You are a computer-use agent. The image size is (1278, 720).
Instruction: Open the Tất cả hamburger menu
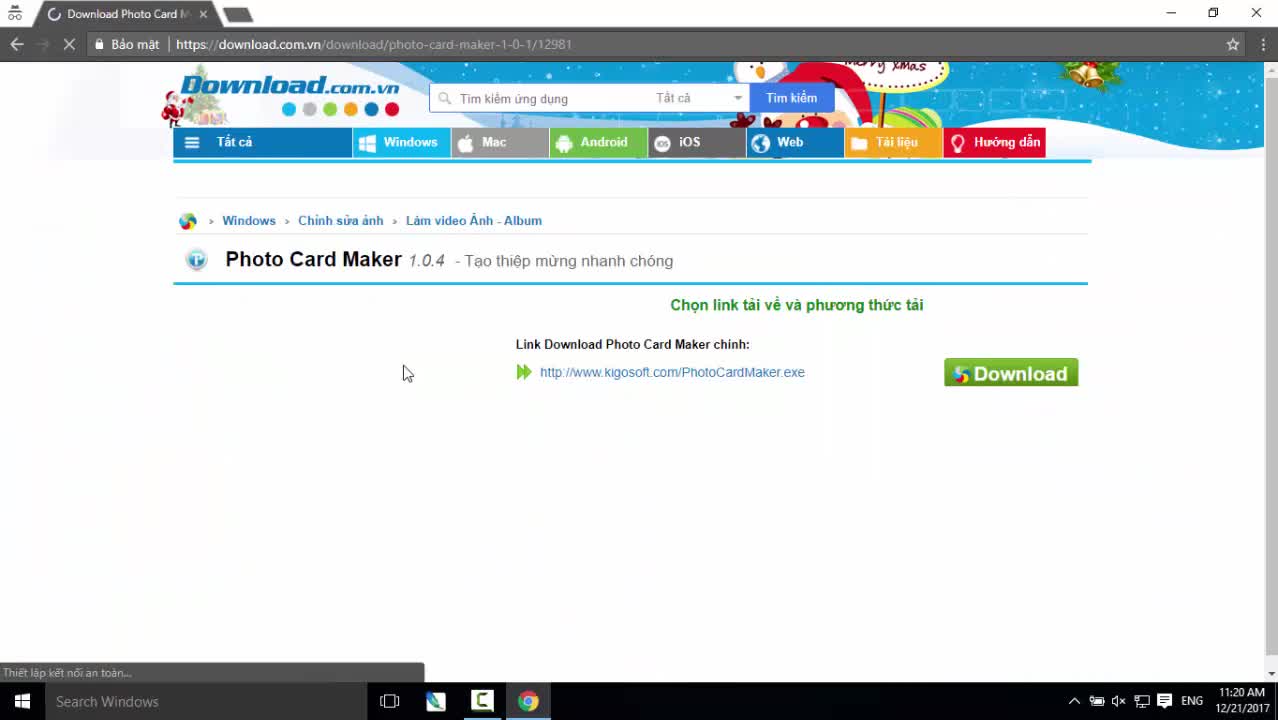tap(262, 142)
